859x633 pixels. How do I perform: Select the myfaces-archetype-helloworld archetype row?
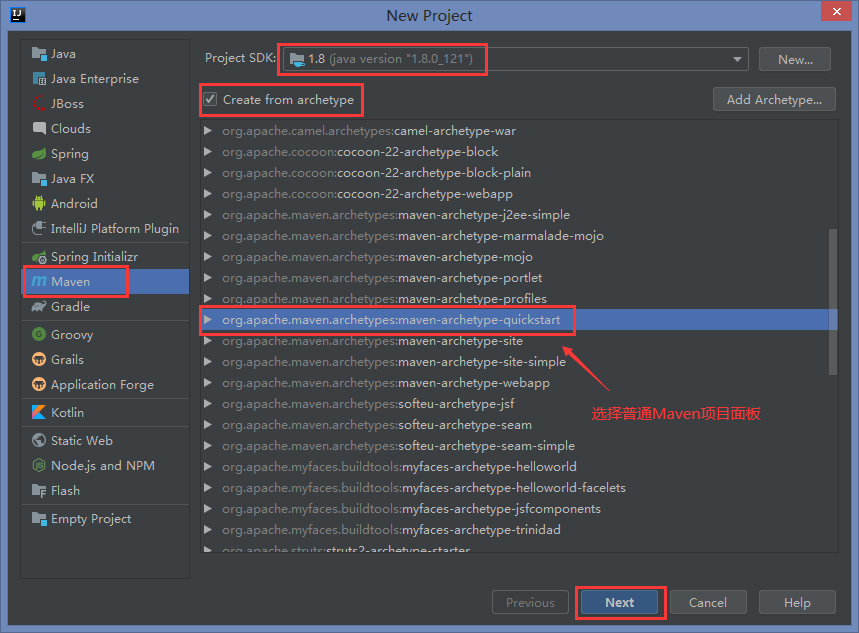[x=489, y=467]
